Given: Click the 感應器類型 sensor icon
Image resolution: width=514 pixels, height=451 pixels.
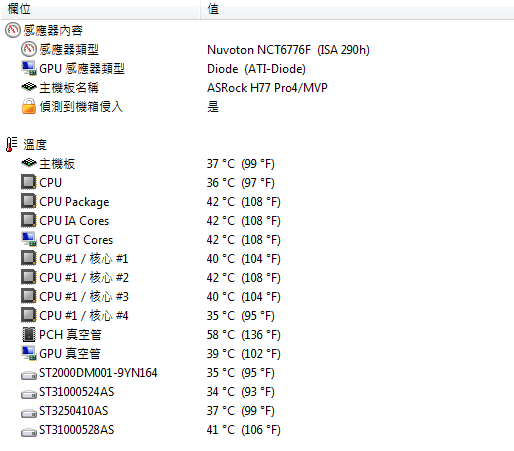Looking at the screenshot, I should [x=29, y=49].
